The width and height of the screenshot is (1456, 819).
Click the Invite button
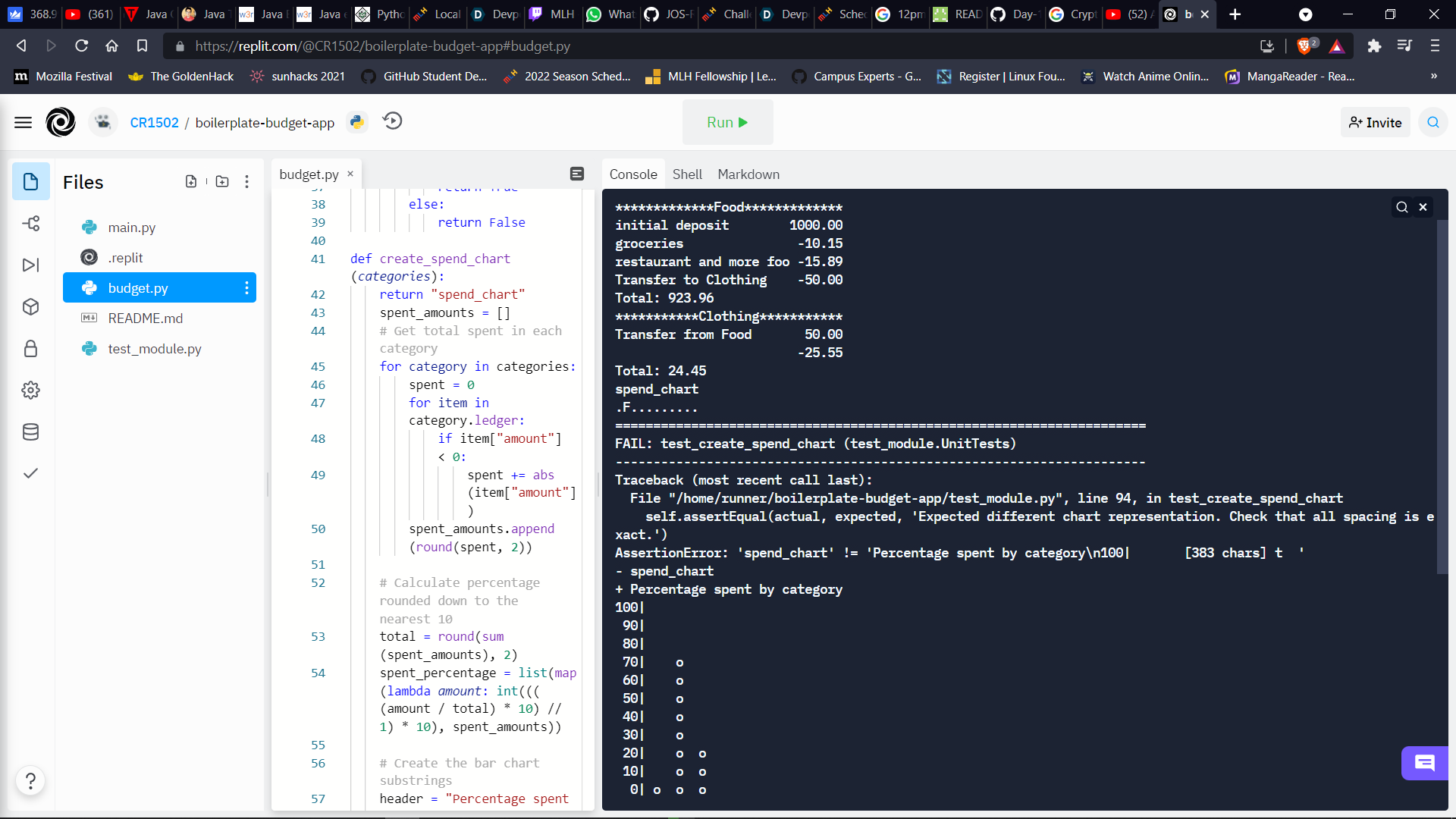point(1375,123)
